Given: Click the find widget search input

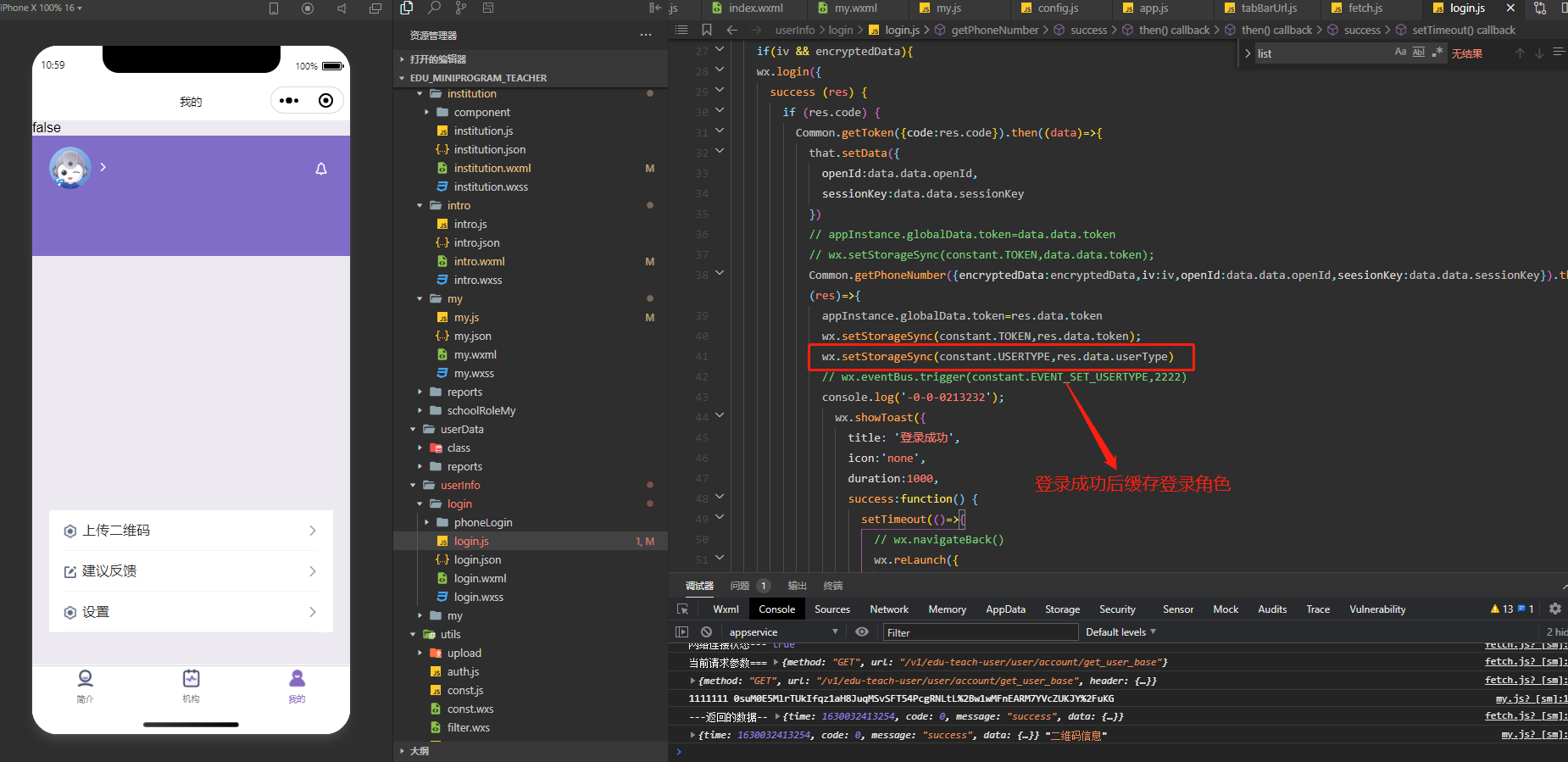Looking at the screenshot, I should [x=1322, y=53].
